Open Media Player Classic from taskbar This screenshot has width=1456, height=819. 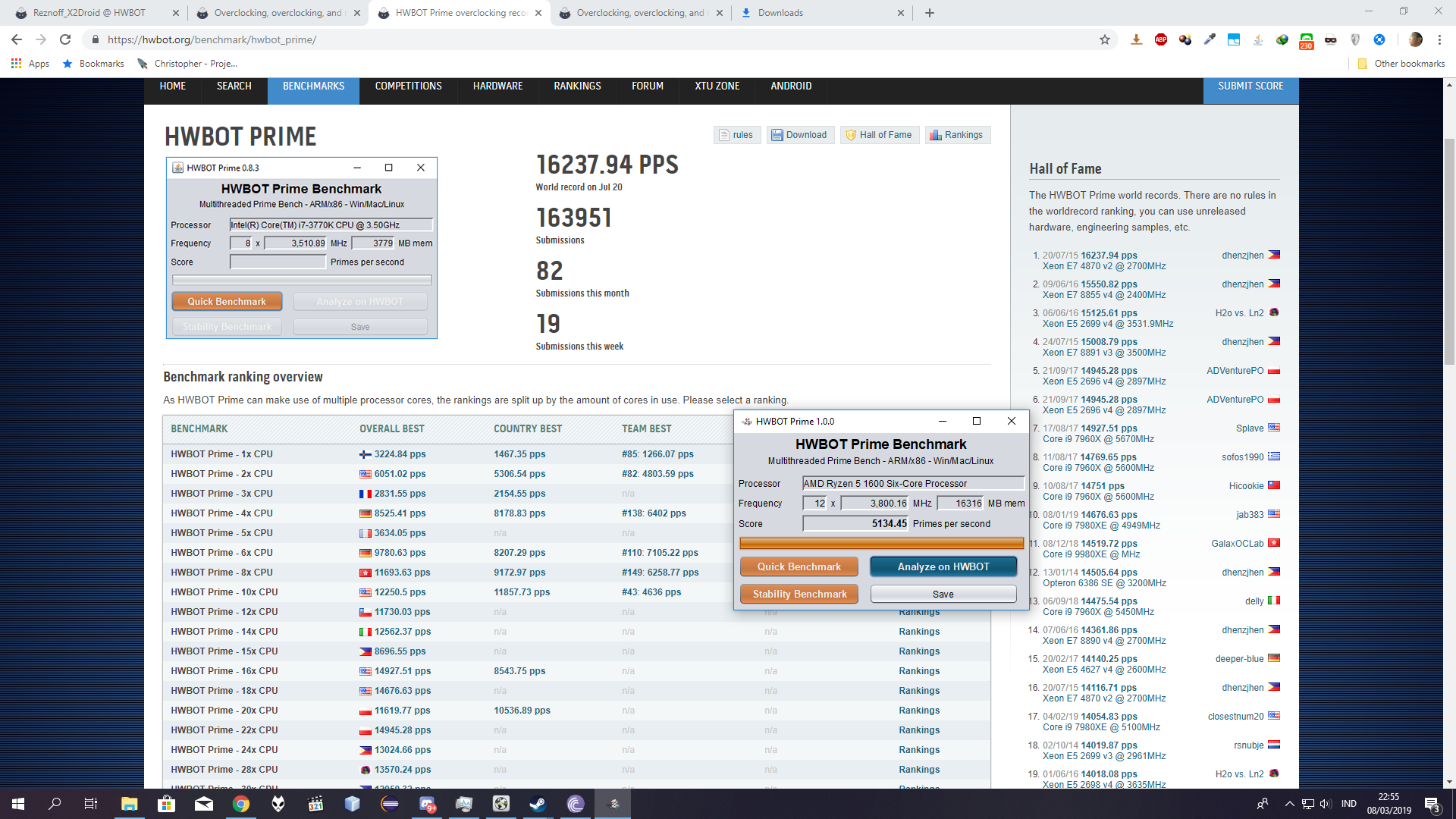pos(315,804)
